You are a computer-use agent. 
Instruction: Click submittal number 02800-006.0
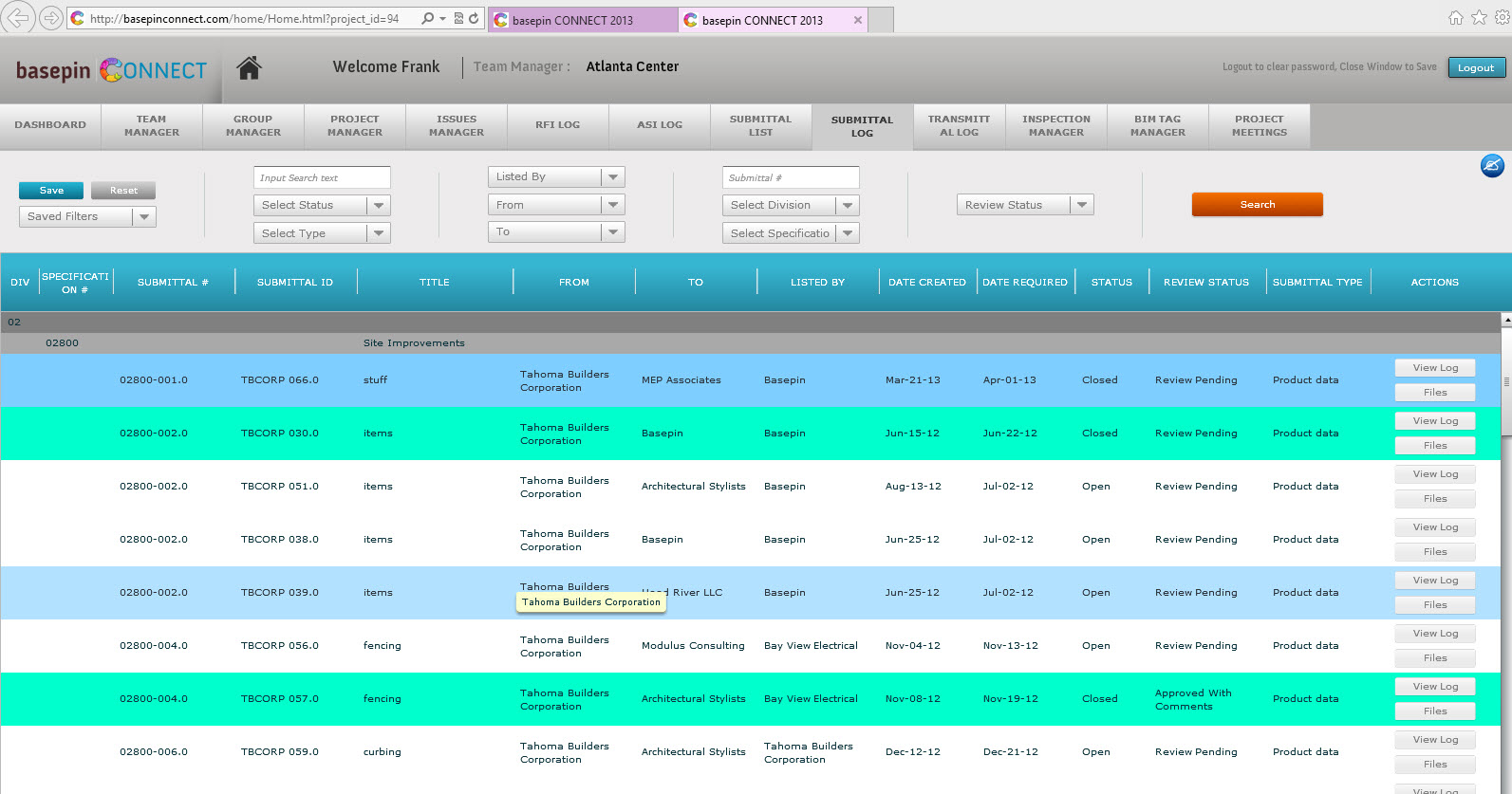pyautogui.click(x=154, y=752)
